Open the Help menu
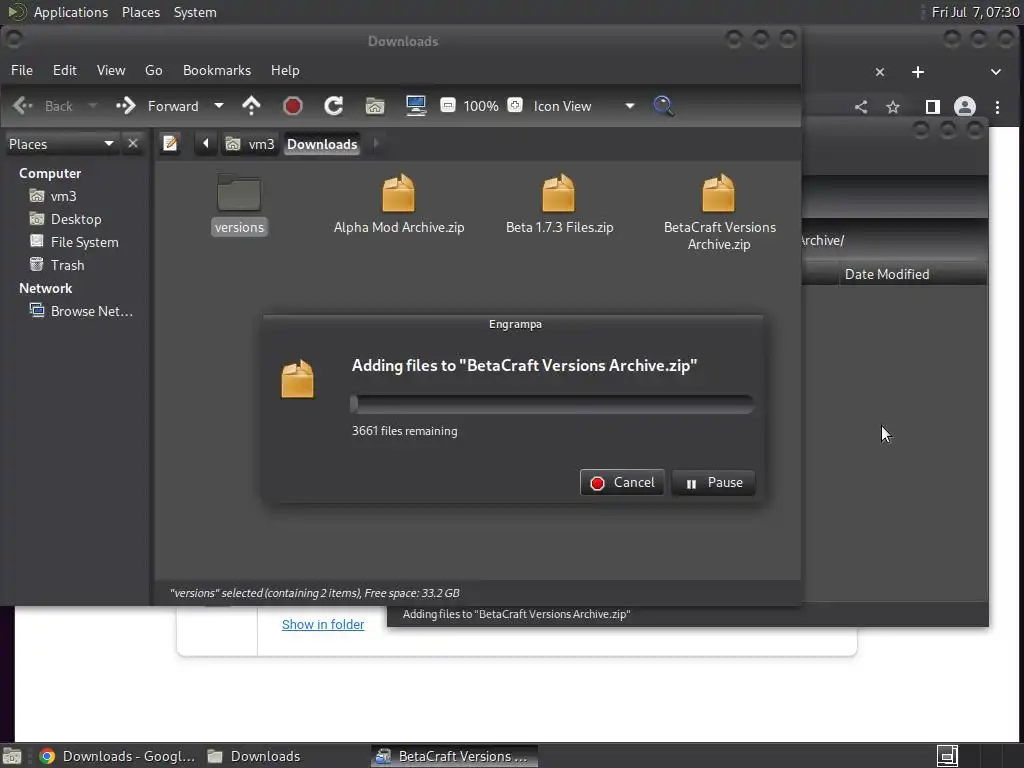Image resolution: width=1024 pixels, height=768 pixels. [x=285, y=70]
